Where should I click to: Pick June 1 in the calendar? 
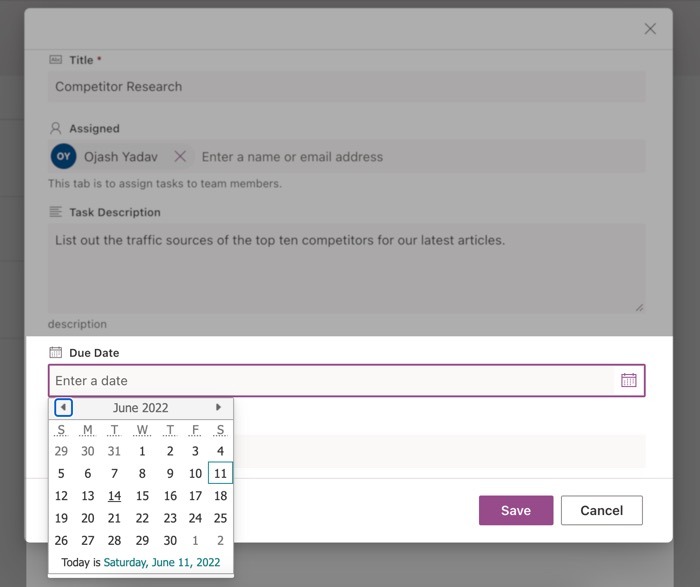pyautogui.click(x=142, y=451)
